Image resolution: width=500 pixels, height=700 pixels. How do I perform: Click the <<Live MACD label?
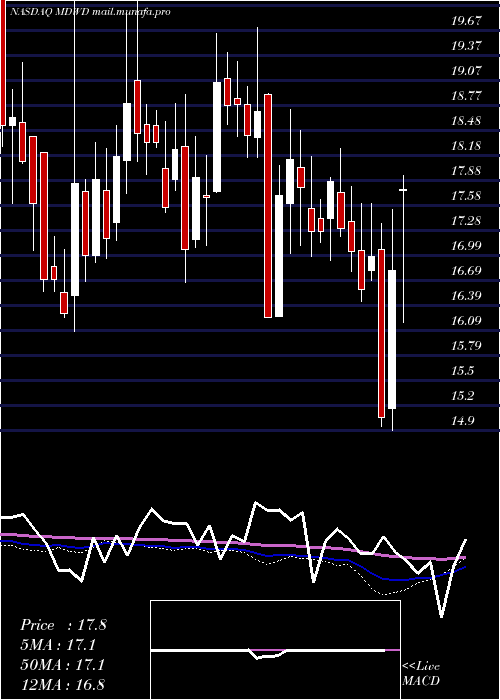(x=421, y=674)
